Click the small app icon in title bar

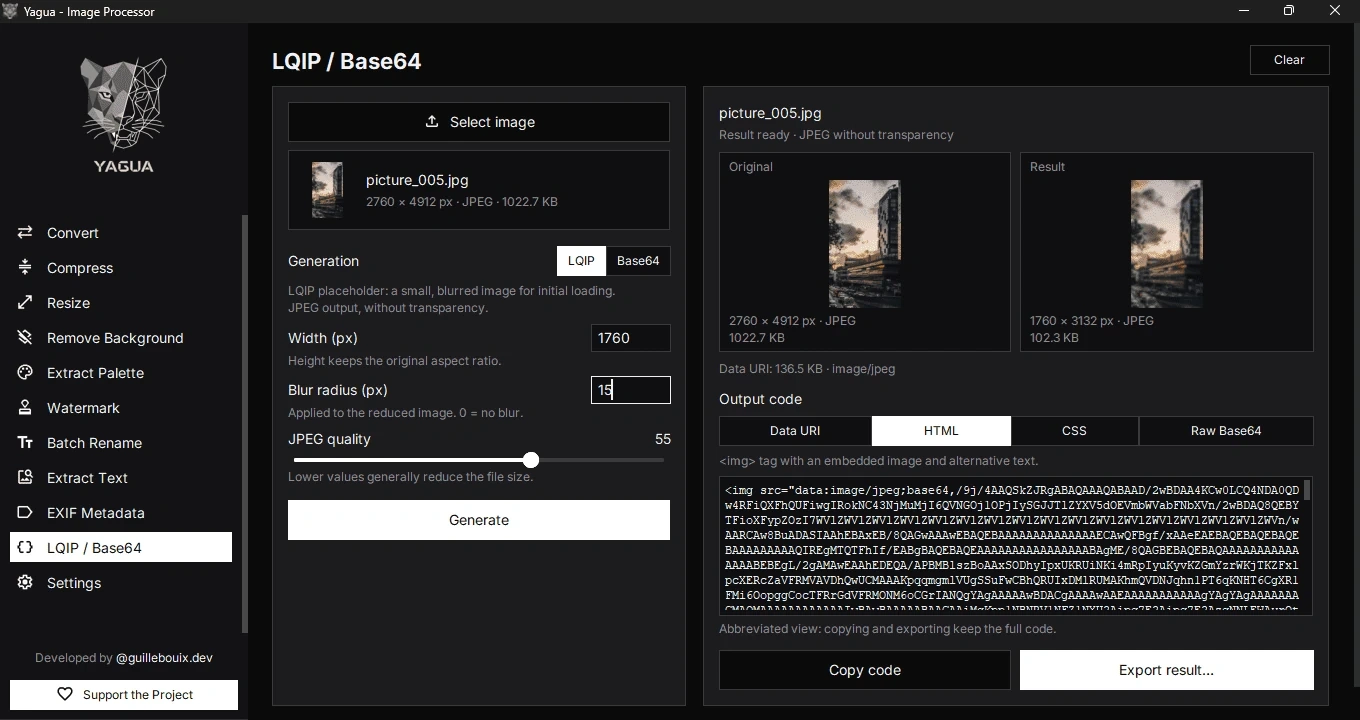click(11, 11)
